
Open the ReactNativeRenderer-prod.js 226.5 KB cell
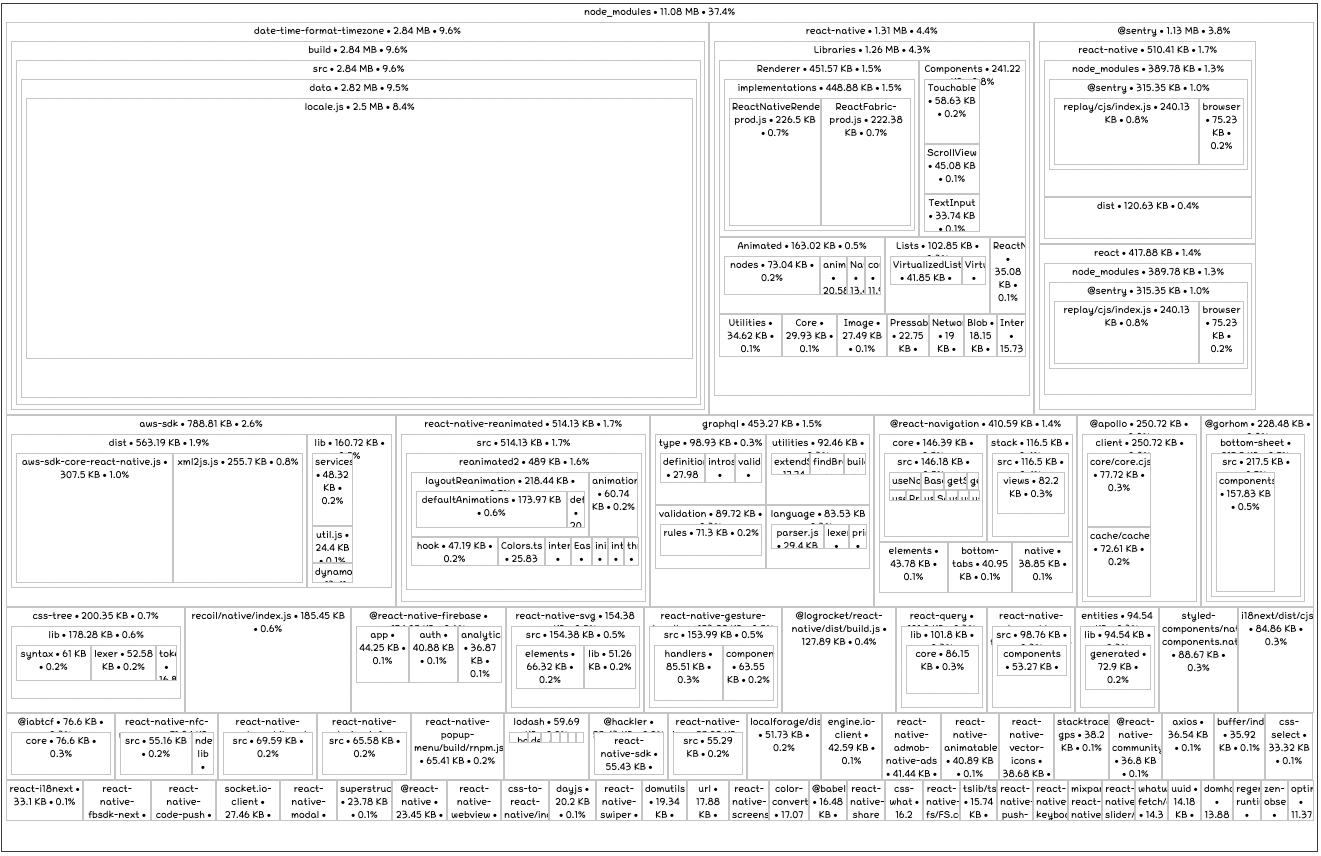pyautogui.click(x=775, y=162)
